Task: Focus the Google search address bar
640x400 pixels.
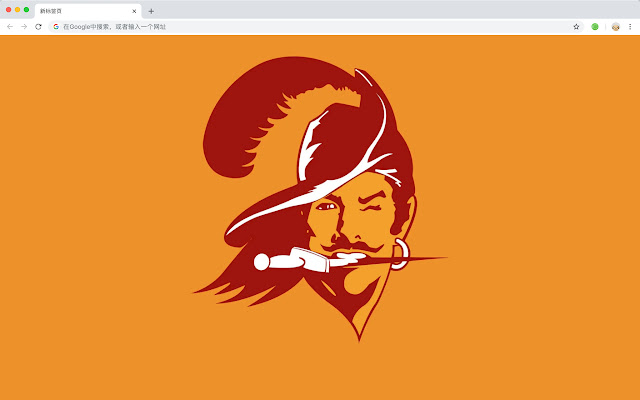Action: 316,27
